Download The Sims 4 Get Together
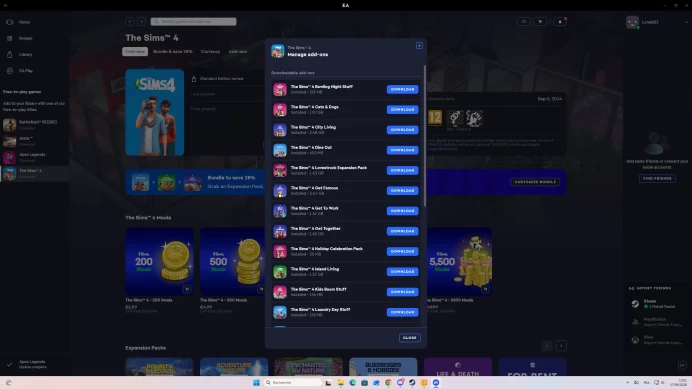The image size is (692, 389). point(402,231)
